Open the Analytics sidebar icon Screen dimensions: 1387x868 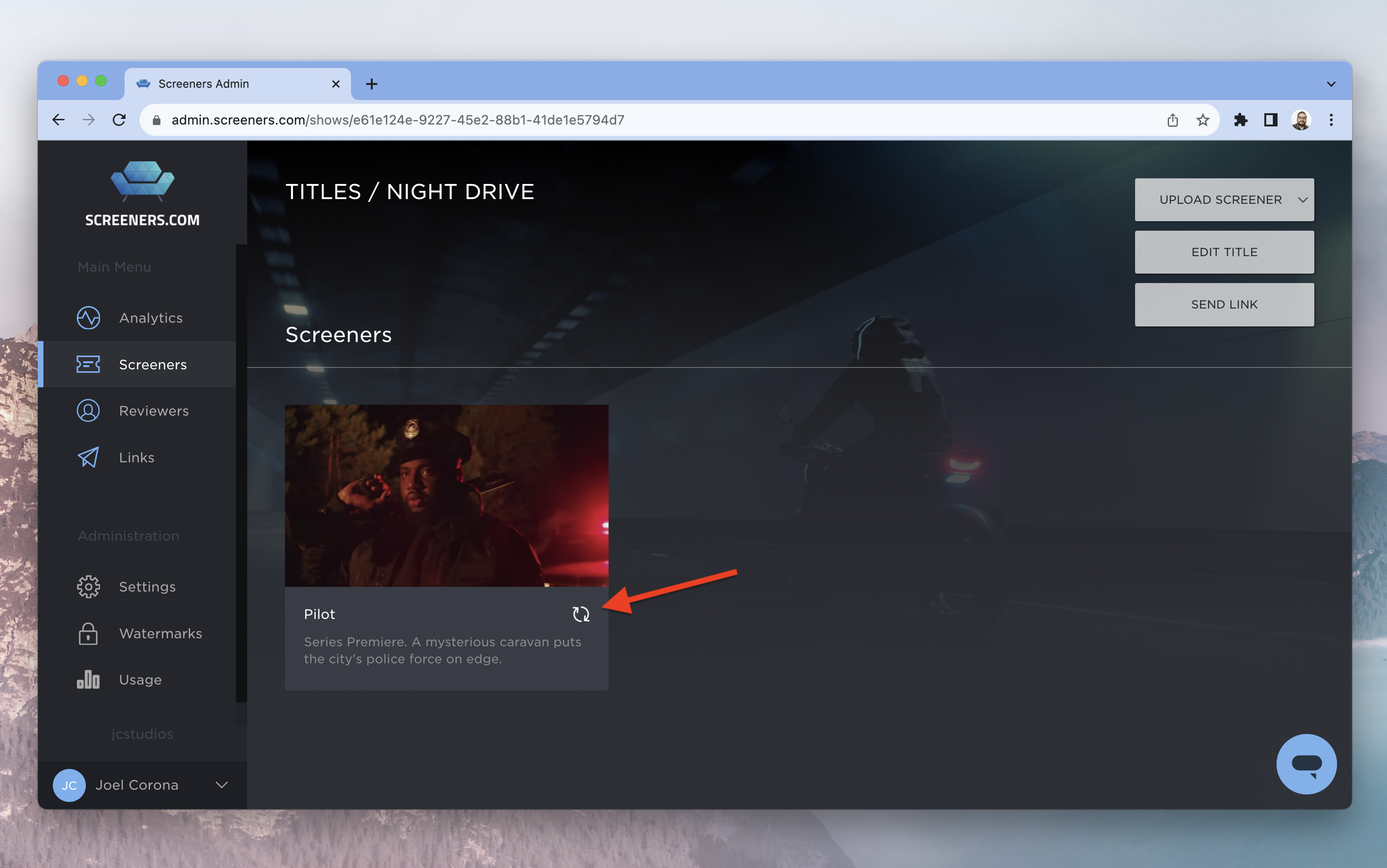pyautogui.click(x=88, y=317)
